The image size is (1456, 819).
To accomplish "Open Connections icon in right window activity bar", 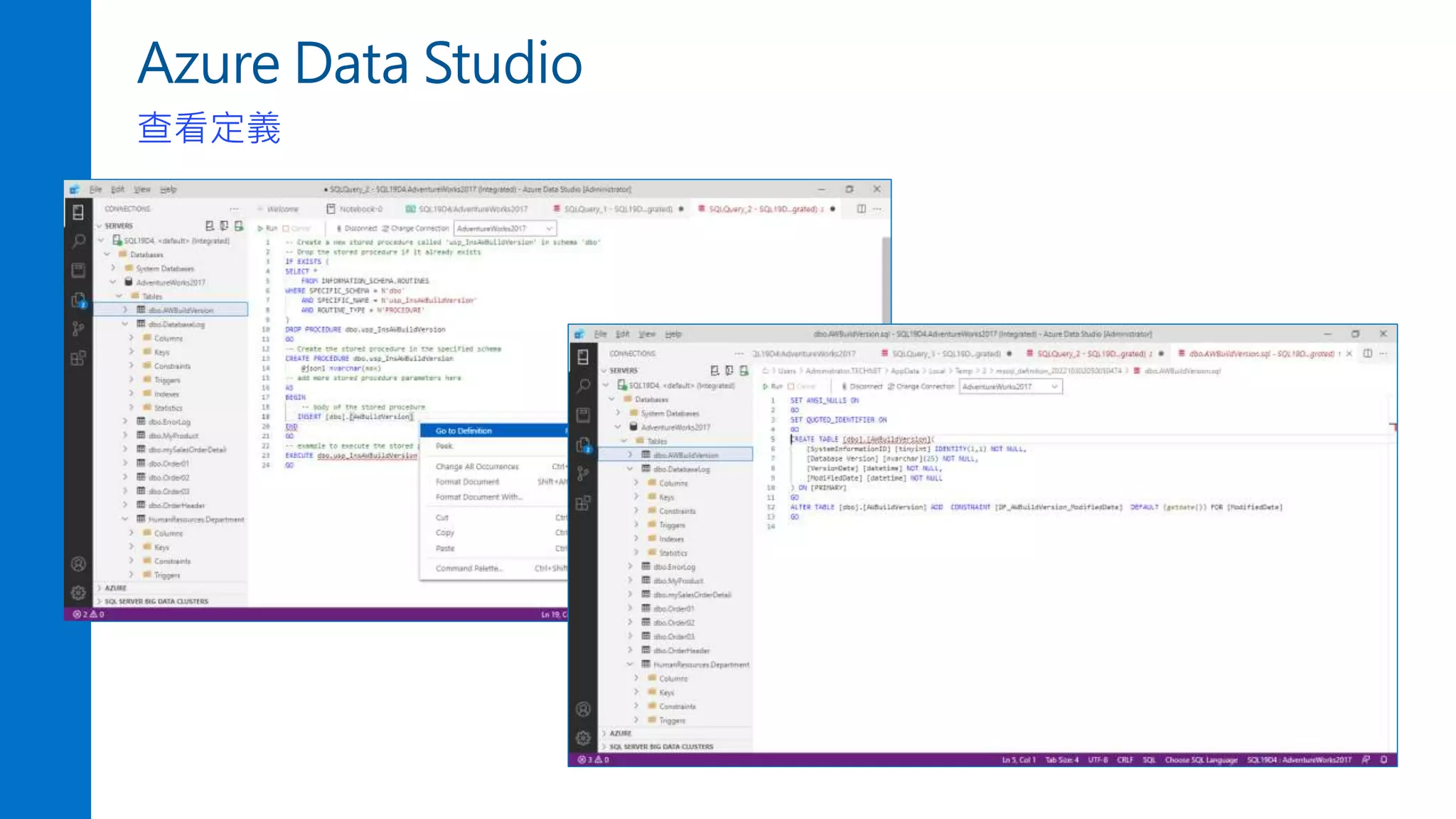I will (x=583, y=357).
